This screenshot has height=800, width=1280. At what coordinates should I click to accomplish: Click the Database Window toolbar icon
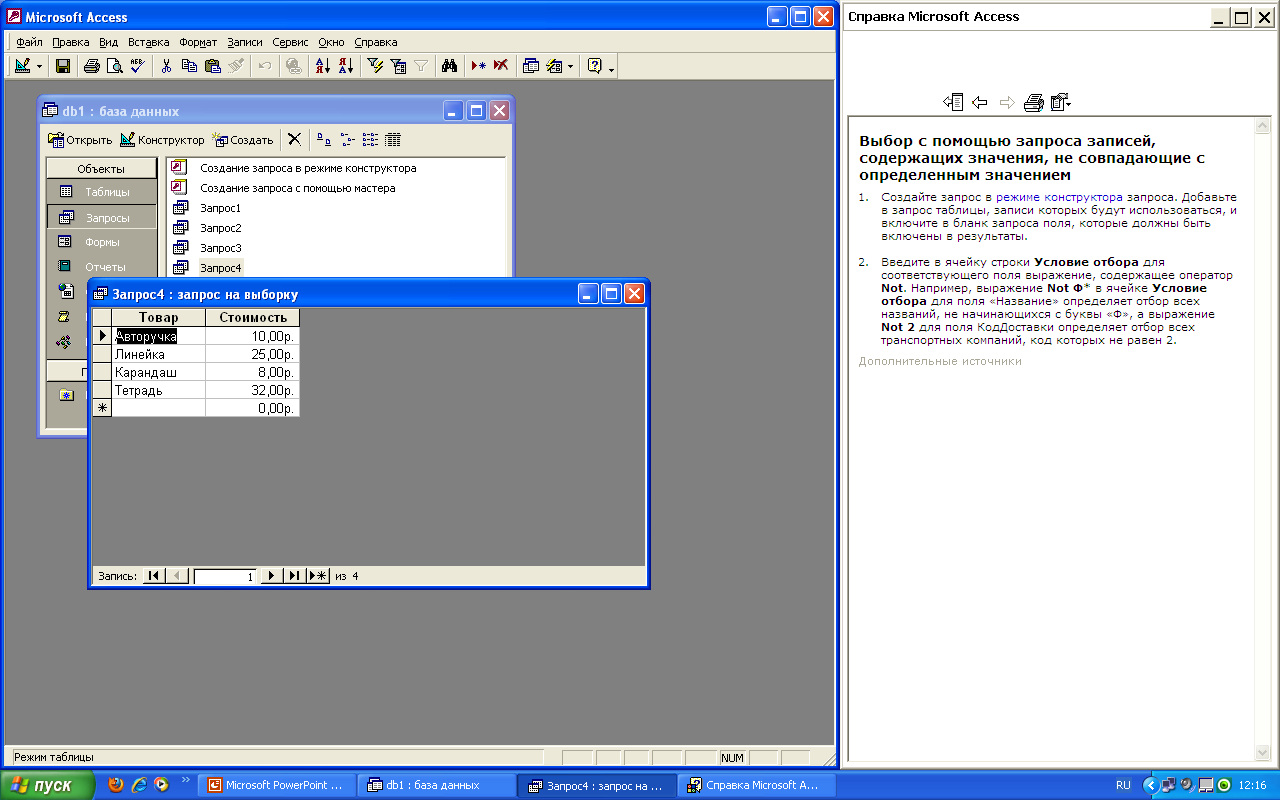(531, 66)
